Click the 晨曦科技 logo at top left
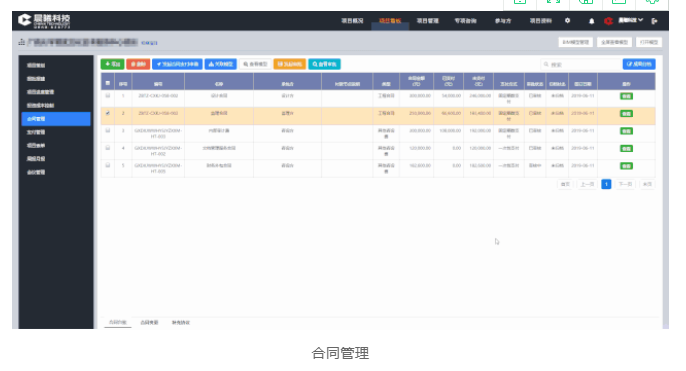686x371 pixels. pos(44,21)
